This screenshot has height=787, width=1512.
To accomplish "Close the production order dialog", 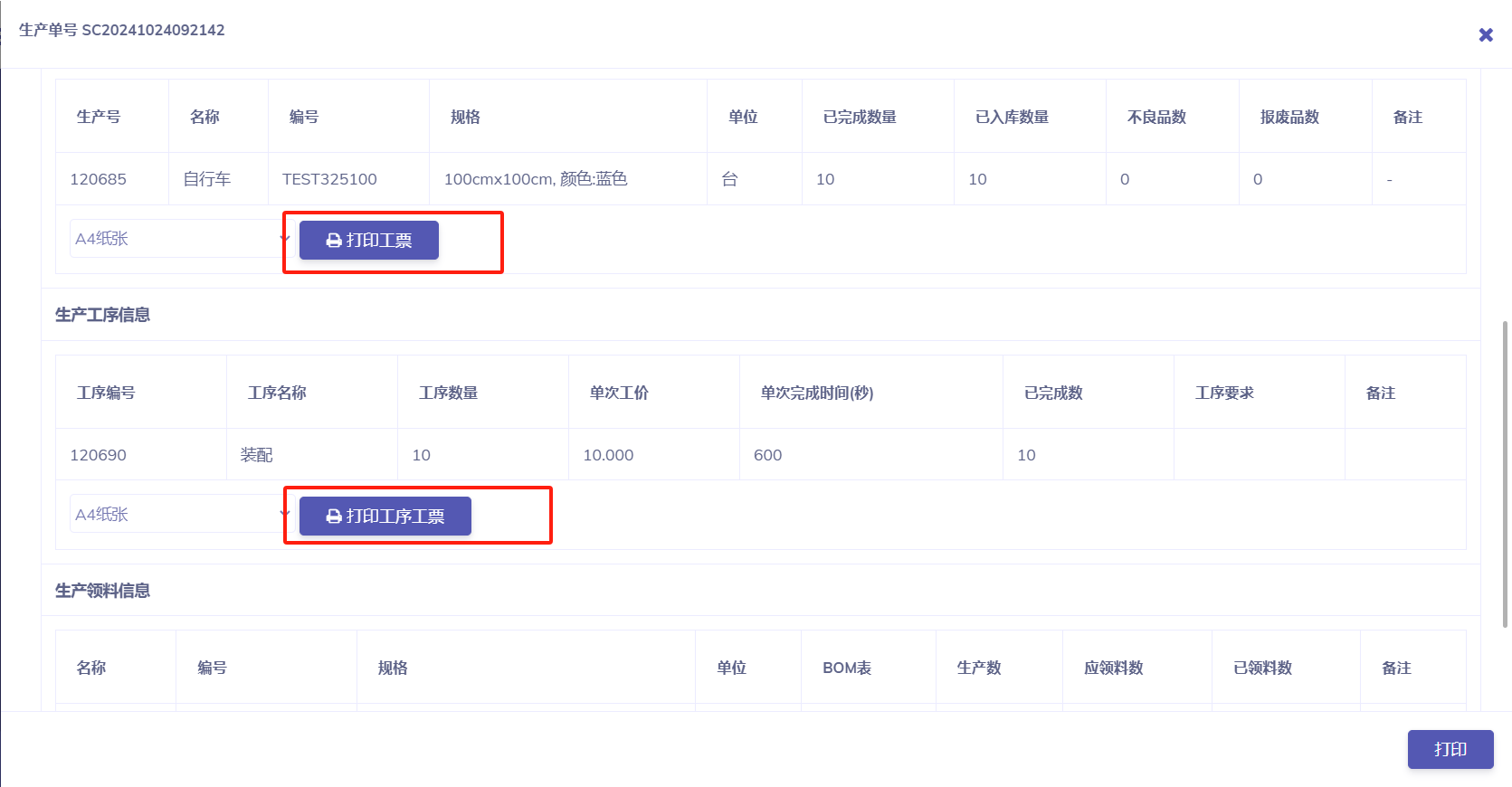I will coord(1485,34).
